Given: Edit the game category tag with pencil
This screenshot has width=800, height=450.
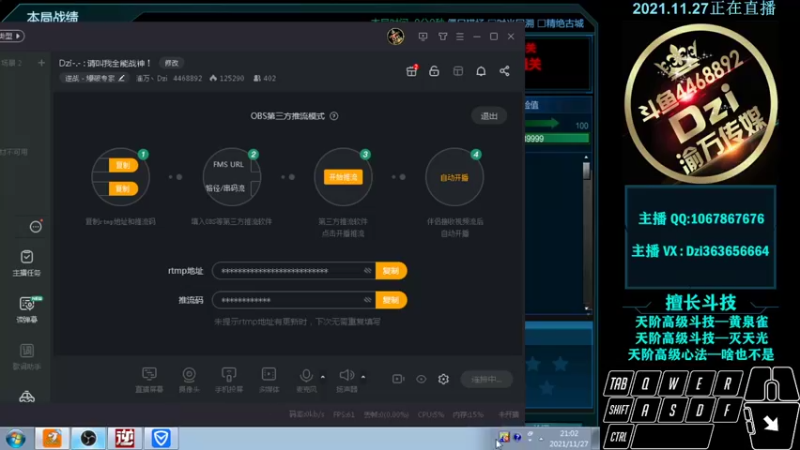Looking at the screenshot, I should [94, 78].
